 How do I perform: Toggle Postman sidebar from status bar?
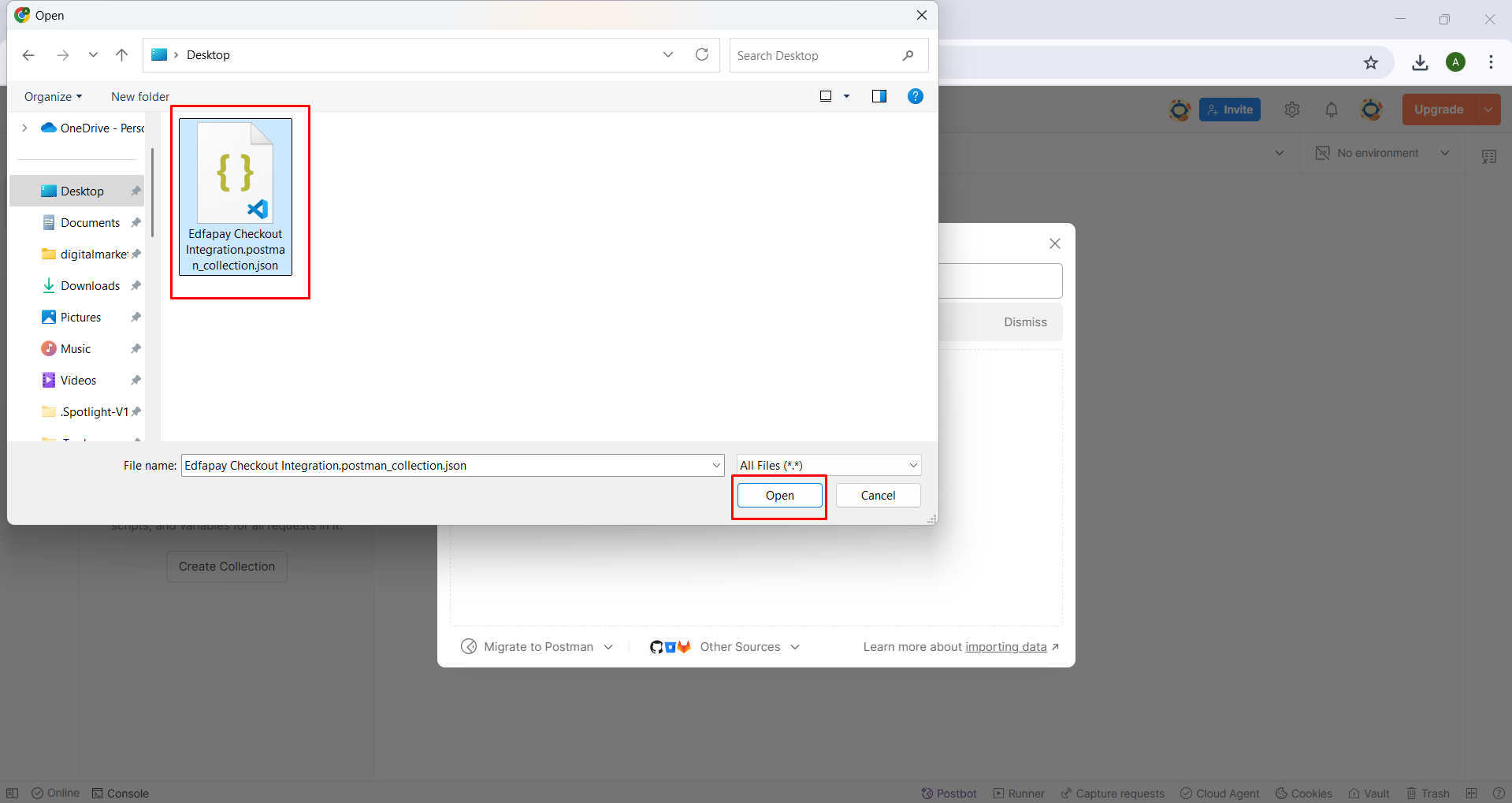[x=12, y=794]
